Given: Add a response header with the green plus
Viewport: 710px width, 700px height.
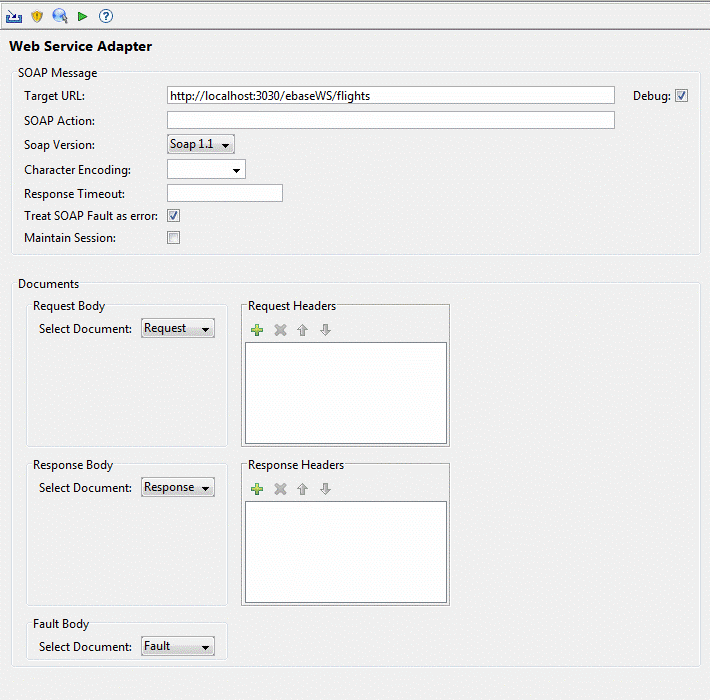Looking at the screenshot, I should (257, 489).
